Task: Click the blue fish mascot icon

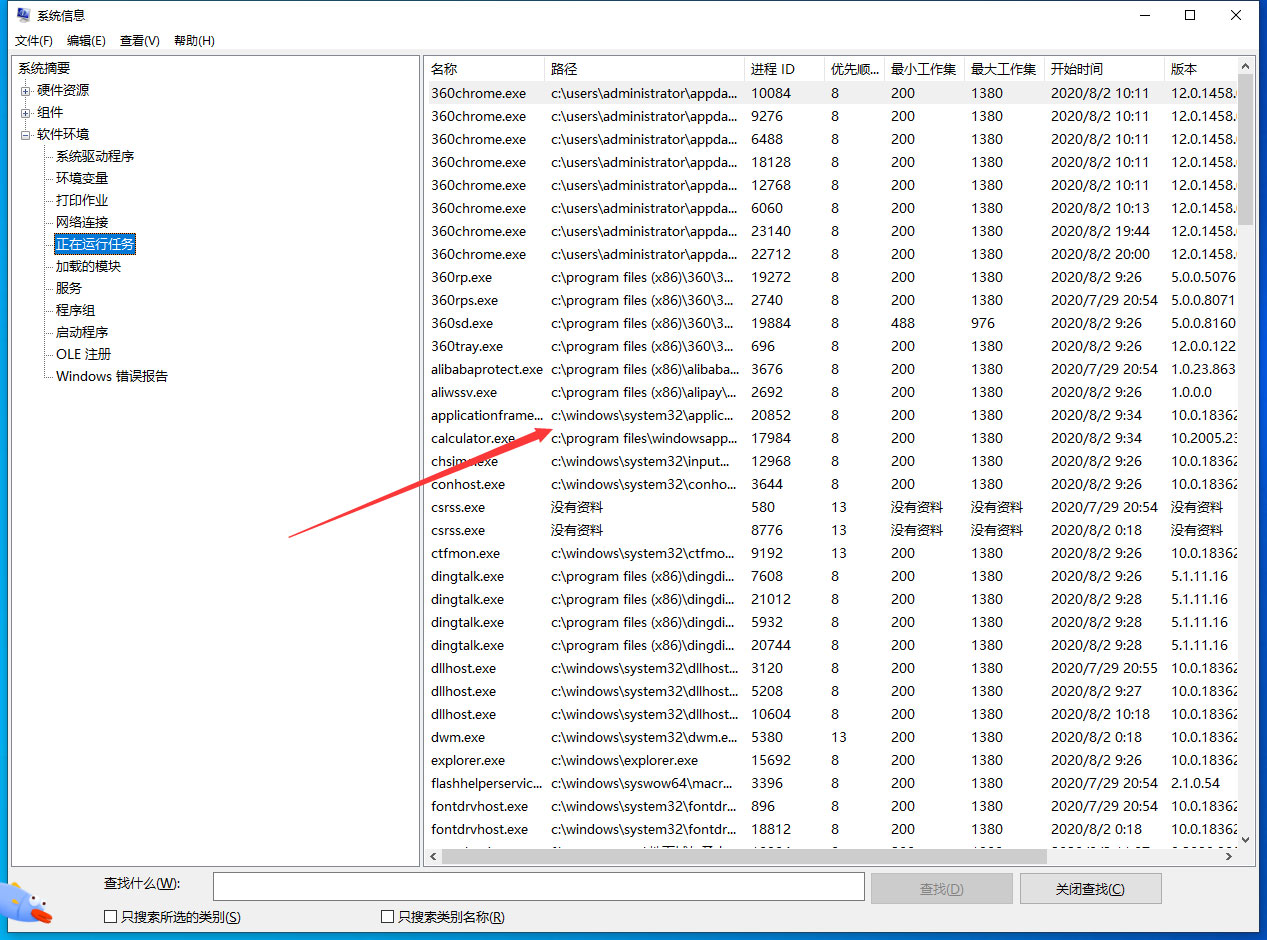Action: [x=26, y=904]
